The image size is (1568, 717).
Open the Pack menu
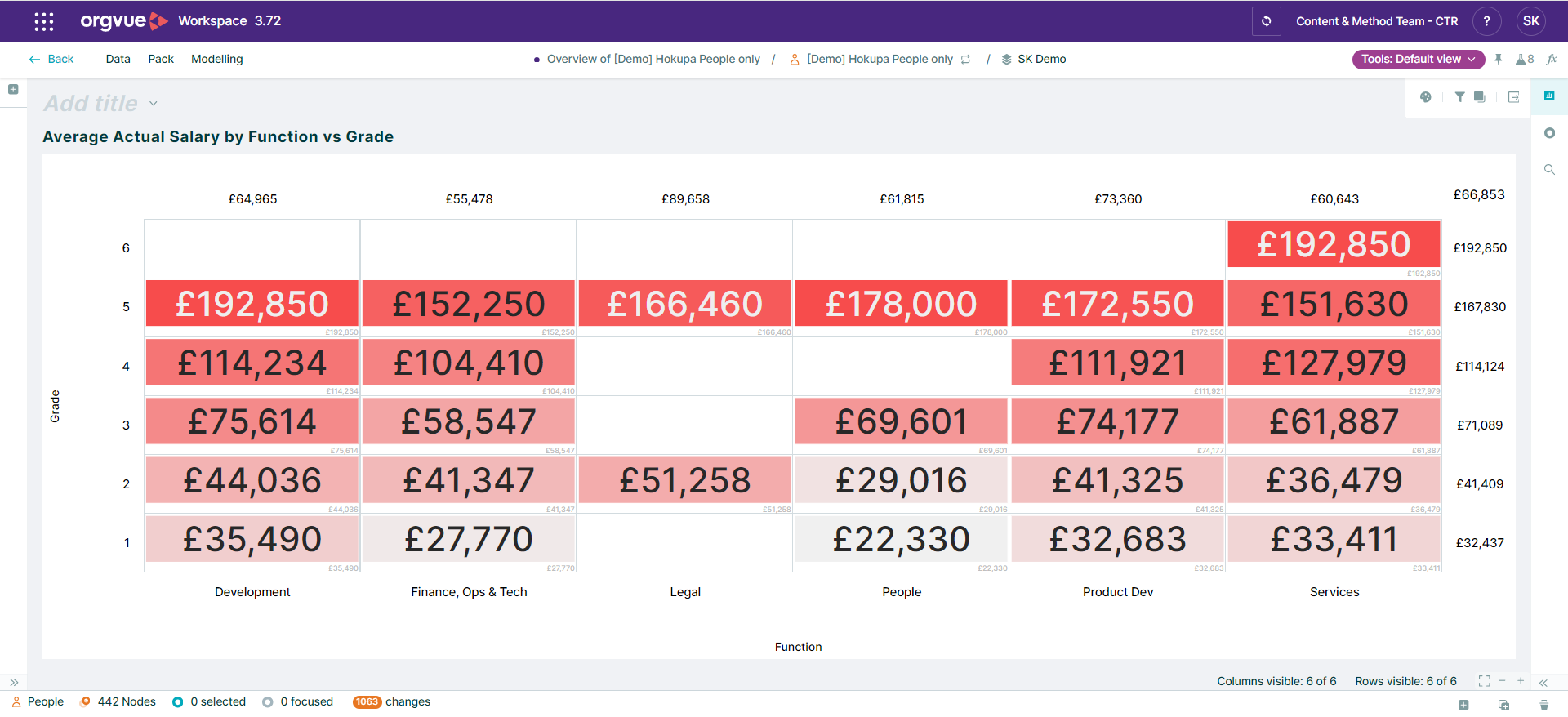click(161, 59)
